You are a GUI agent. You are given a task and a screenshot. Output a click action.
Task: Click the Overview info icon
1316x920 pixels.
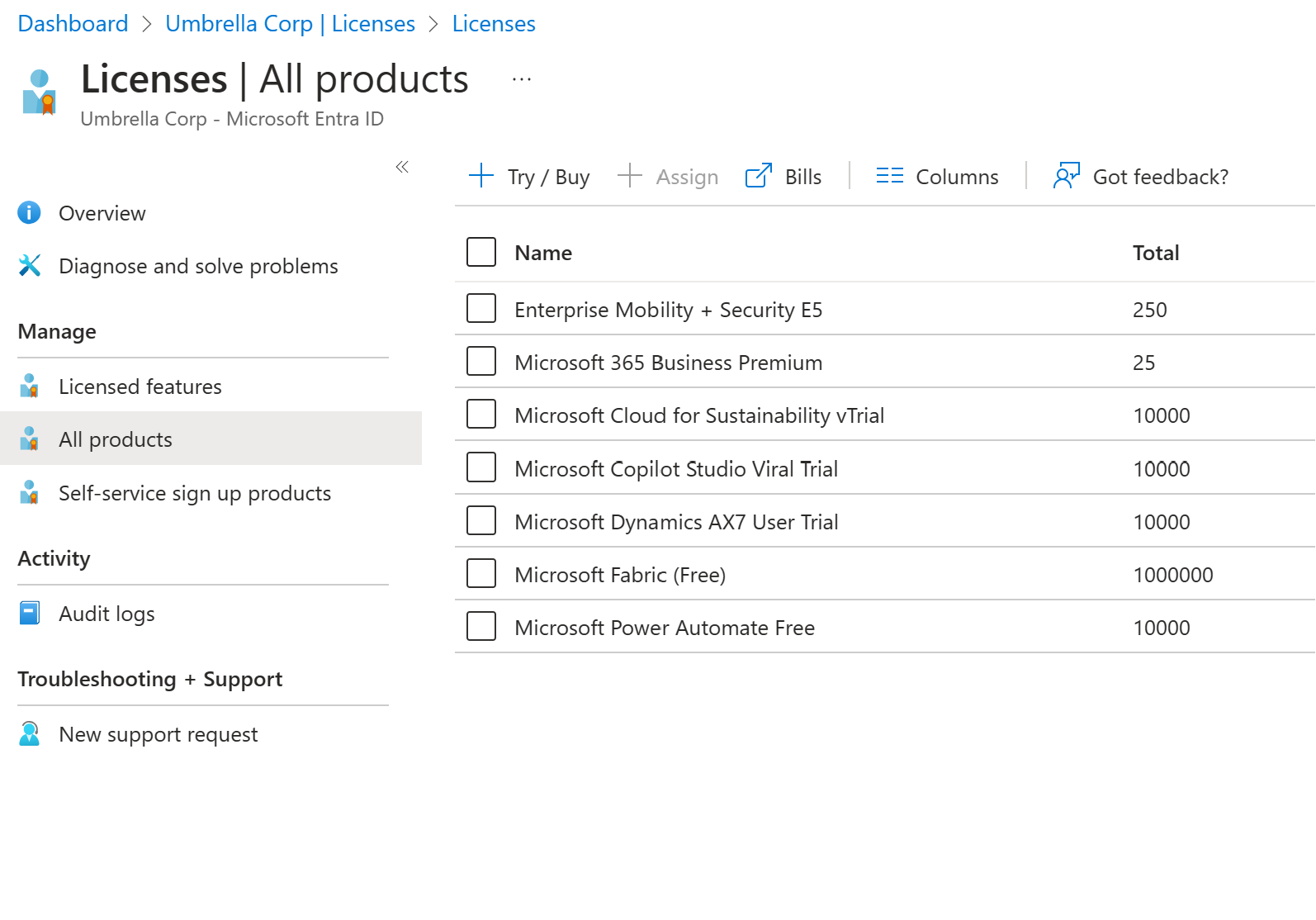point(29,213)
